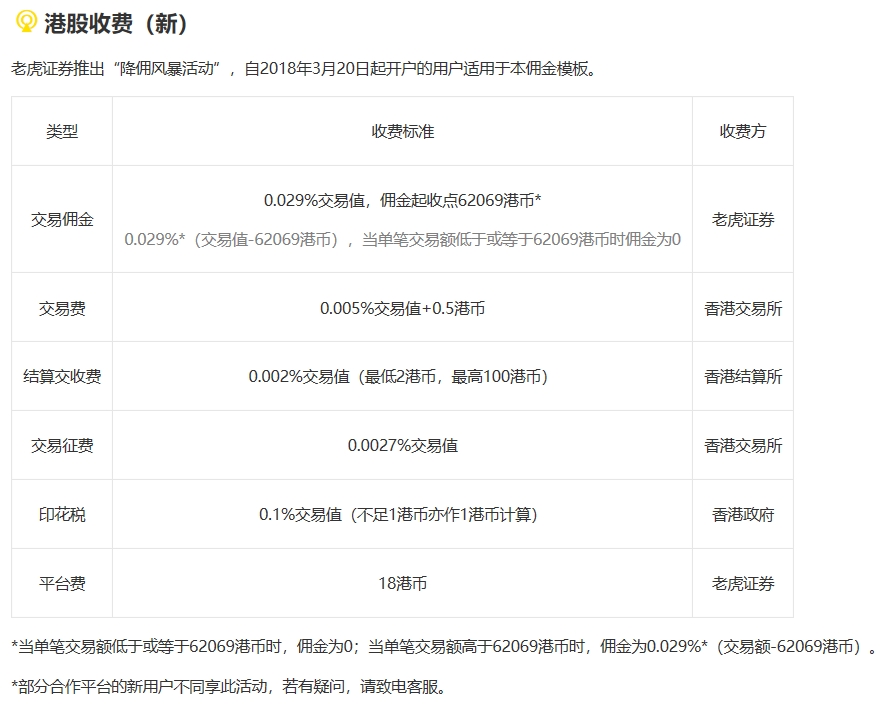Image resolution: width=889 pixels, height=724 pixels.
Task: Select the 交易佣金 row label
Action: 62,219
